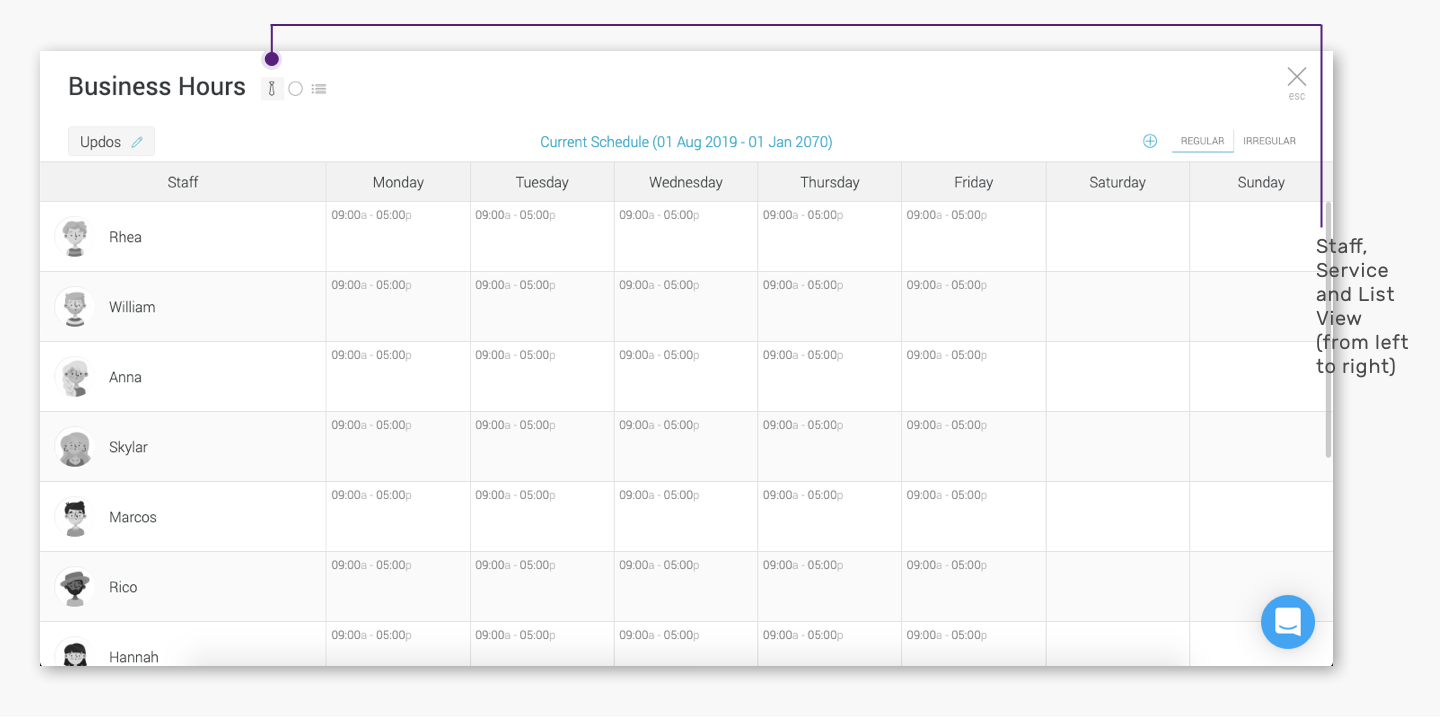Close the Business Hours dialog
This screenshot has height=718, width=1440.
pyautogui.click(x=1297, y=77)
